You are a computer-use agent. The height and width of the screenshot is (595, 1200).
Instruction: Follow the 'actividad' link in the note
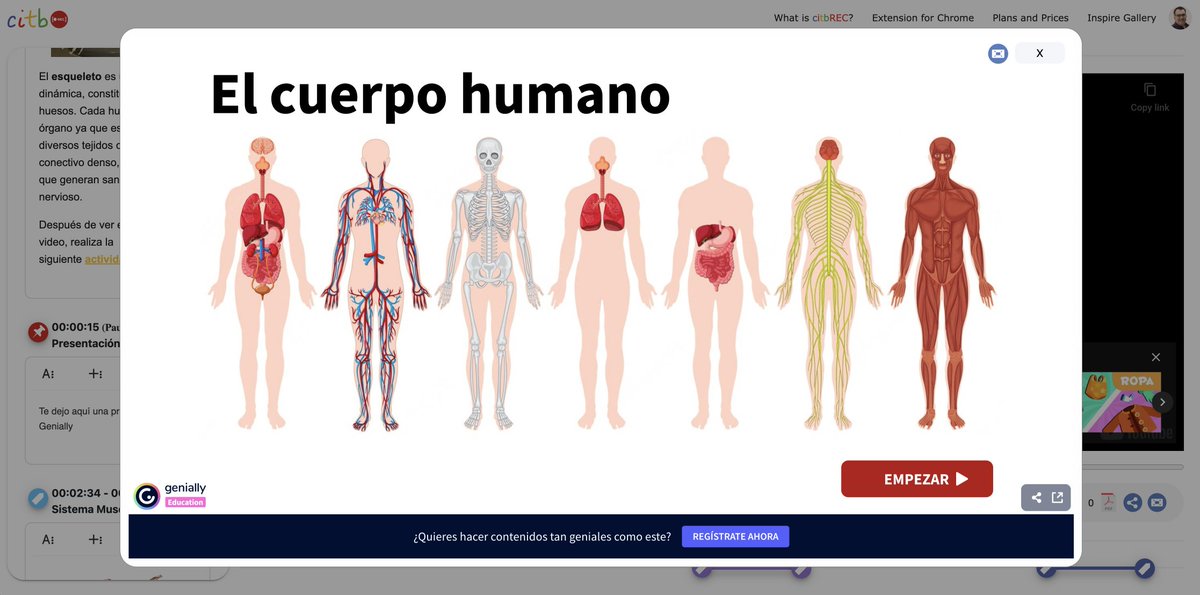pyautogui.click(x=102, y=259)
